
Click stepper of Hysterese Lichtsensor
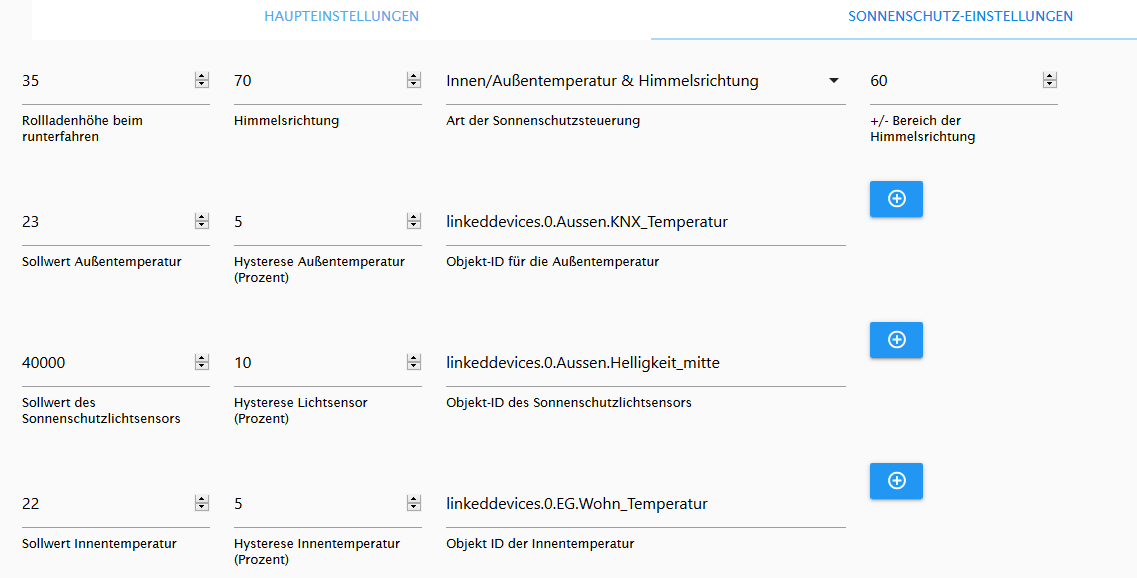(x=413, y=362)
